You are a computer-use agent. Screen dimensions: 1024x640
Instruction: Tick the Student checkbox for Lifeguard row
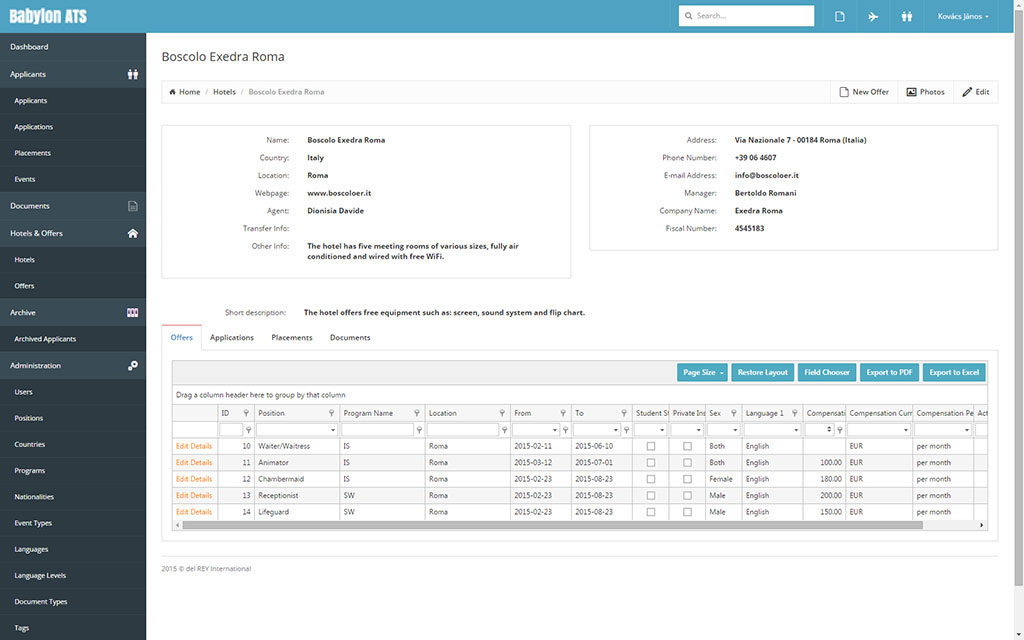point(650,512)
